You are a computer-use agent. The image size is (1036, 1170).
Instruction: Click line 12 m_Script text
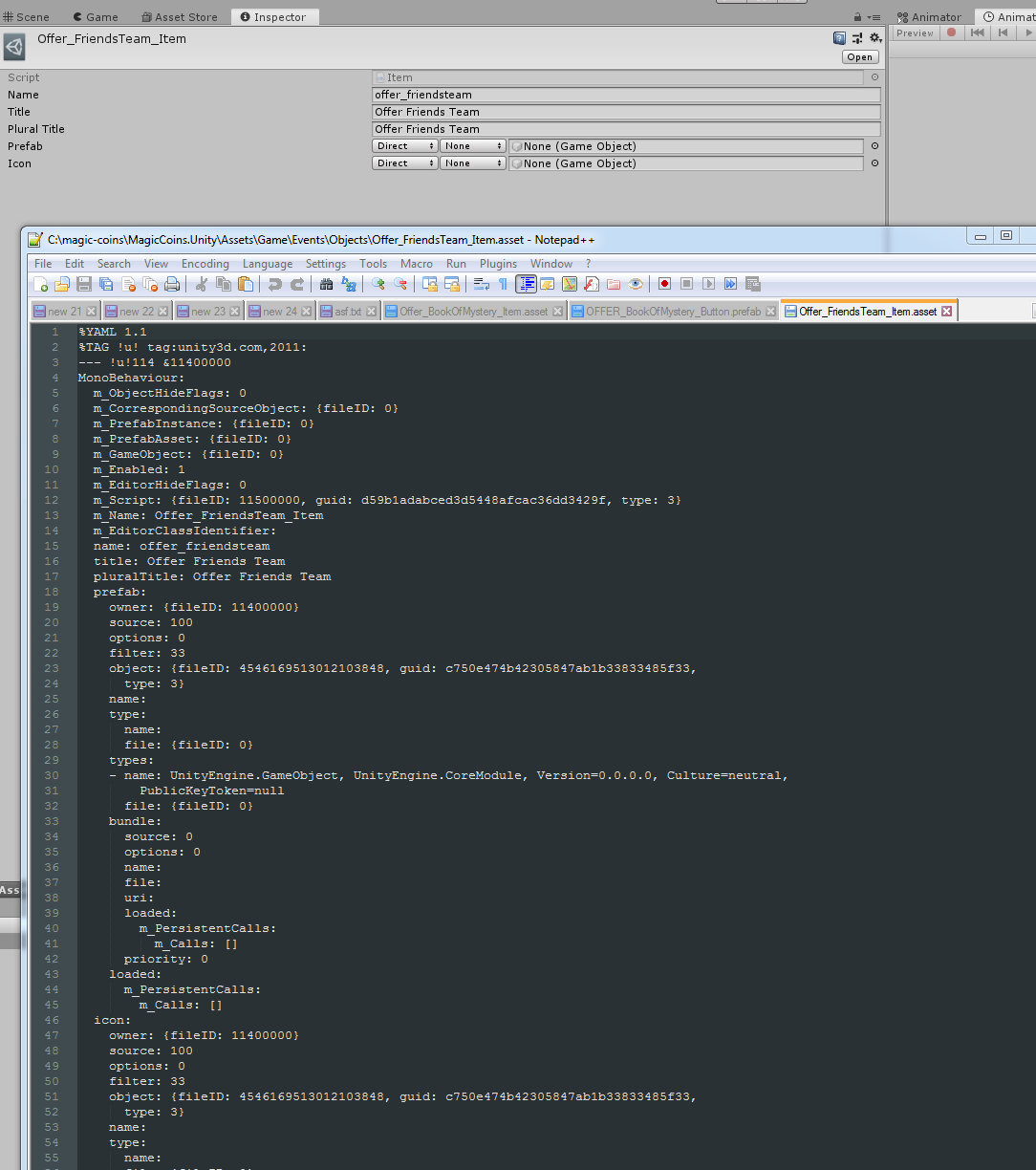pos(387,500)
